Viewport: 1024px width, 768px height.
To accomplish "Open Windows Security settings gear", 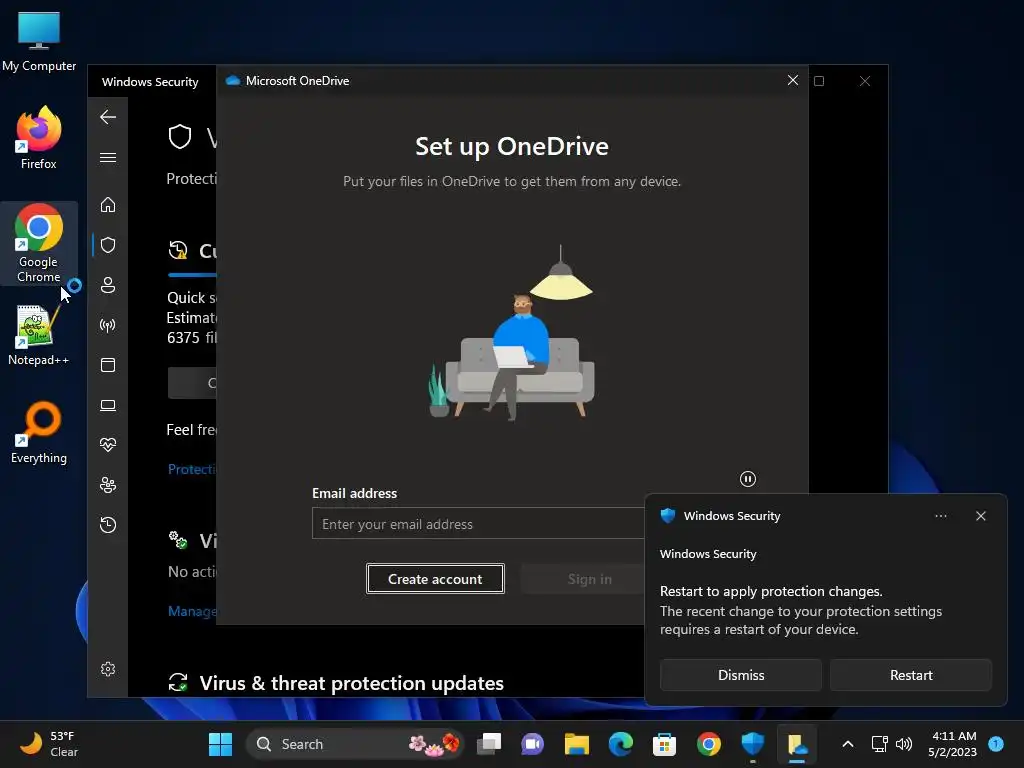I will (x=108, y=669).
